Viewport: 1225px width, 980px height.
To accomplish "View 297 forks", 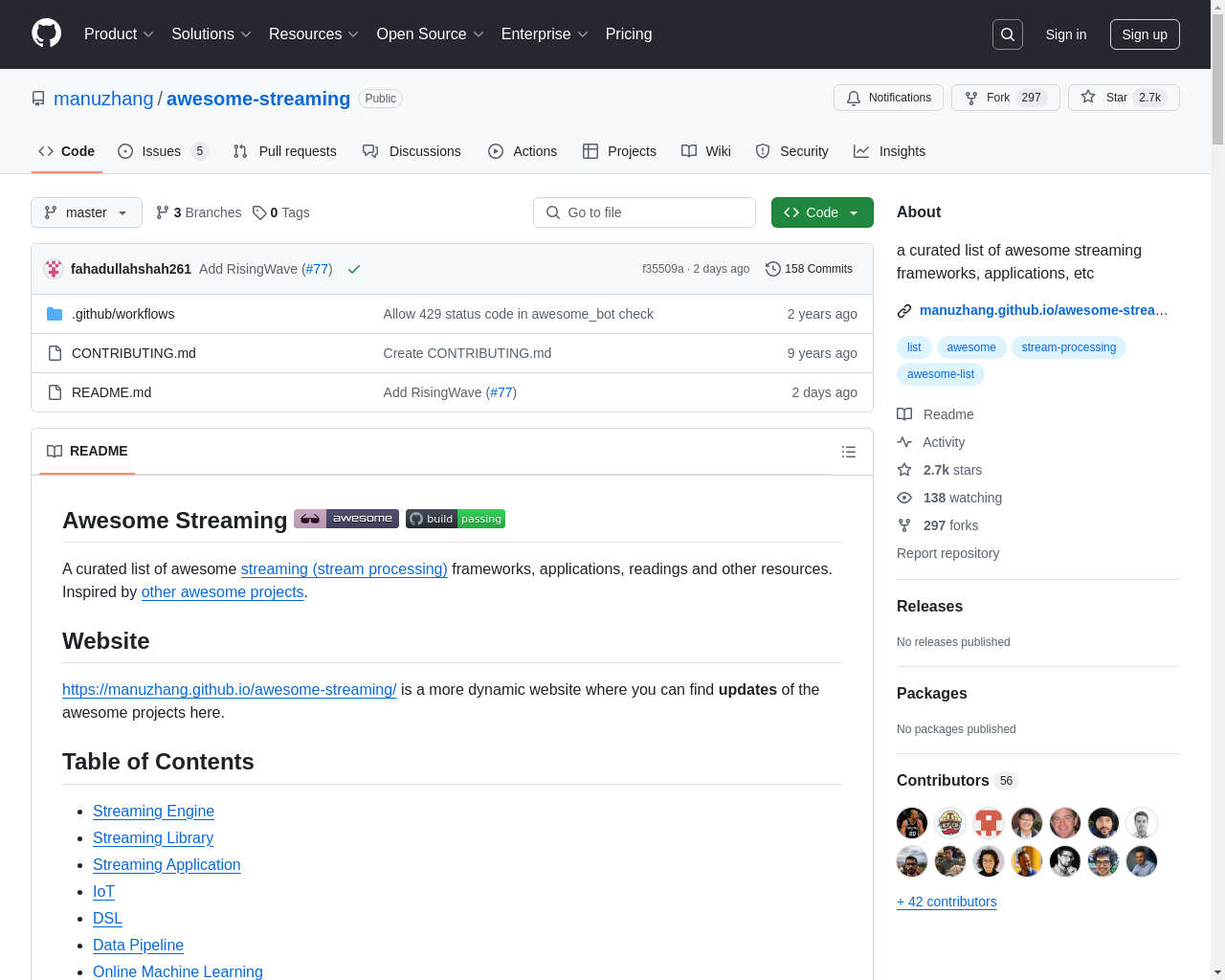I will [938, 525].
